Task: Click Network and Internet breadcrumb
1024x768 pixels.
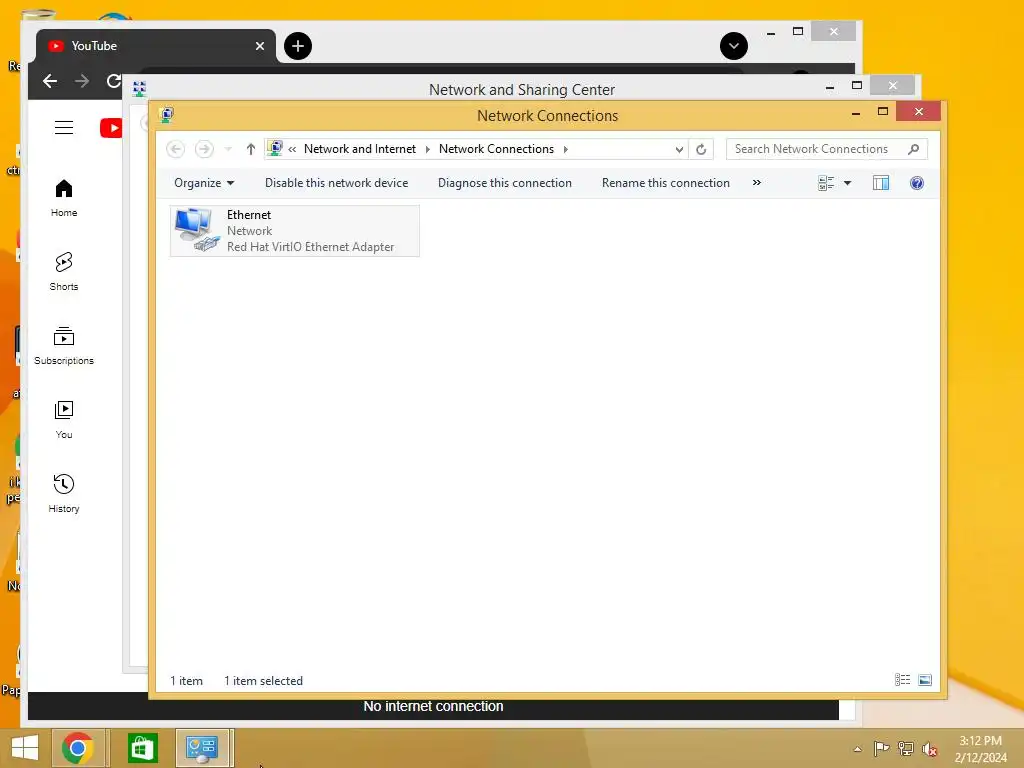Action: click(360, 149)
